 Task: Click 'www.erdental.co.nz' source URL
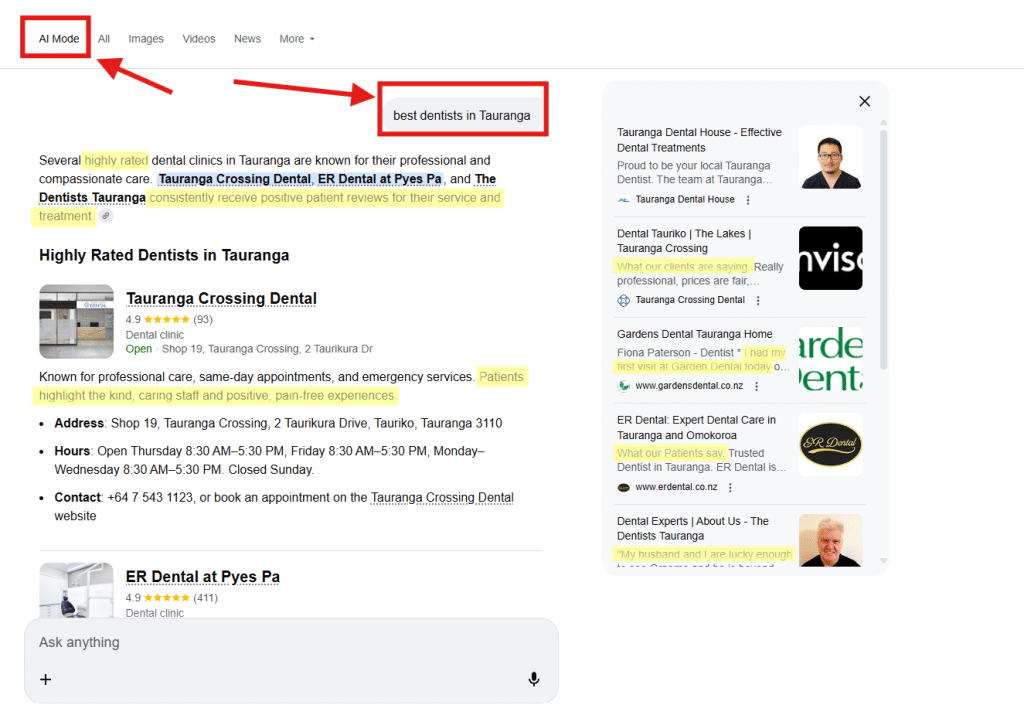676,488
